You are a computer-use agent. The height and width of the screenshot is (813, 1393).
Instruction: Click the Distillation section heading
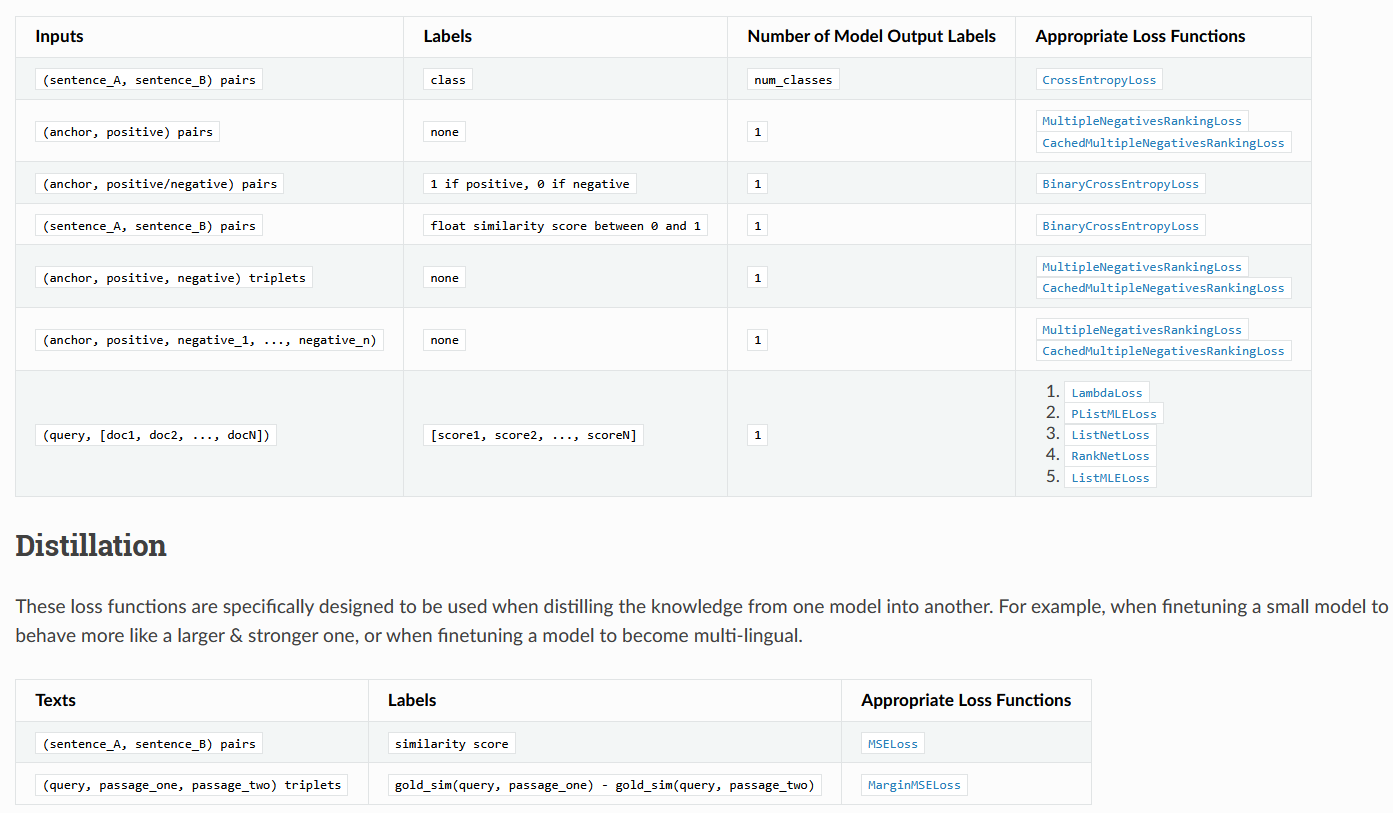click(91, 546)
